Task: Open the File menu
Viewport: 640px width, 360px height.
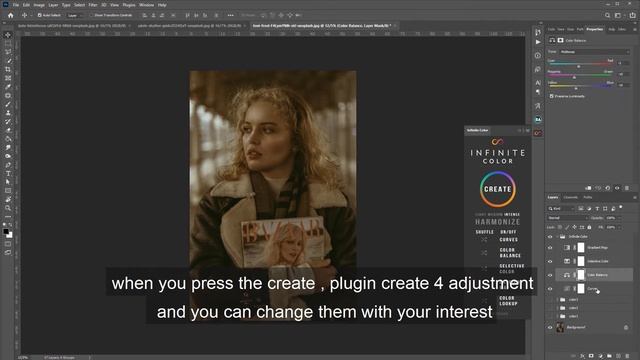Action: click(16, 5)
